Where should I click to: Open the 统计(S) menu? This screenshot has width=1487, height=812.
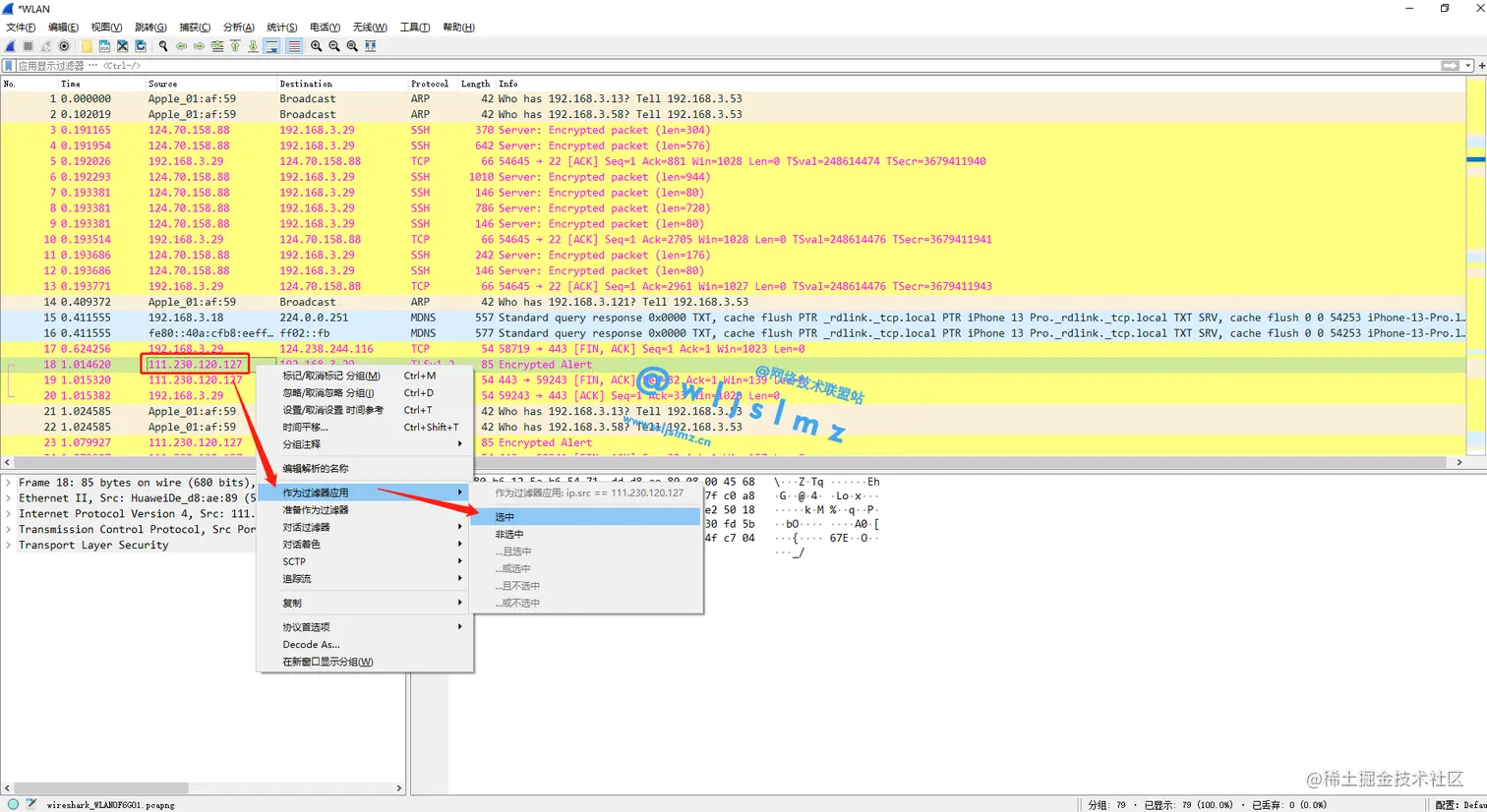tap(282, 28)
